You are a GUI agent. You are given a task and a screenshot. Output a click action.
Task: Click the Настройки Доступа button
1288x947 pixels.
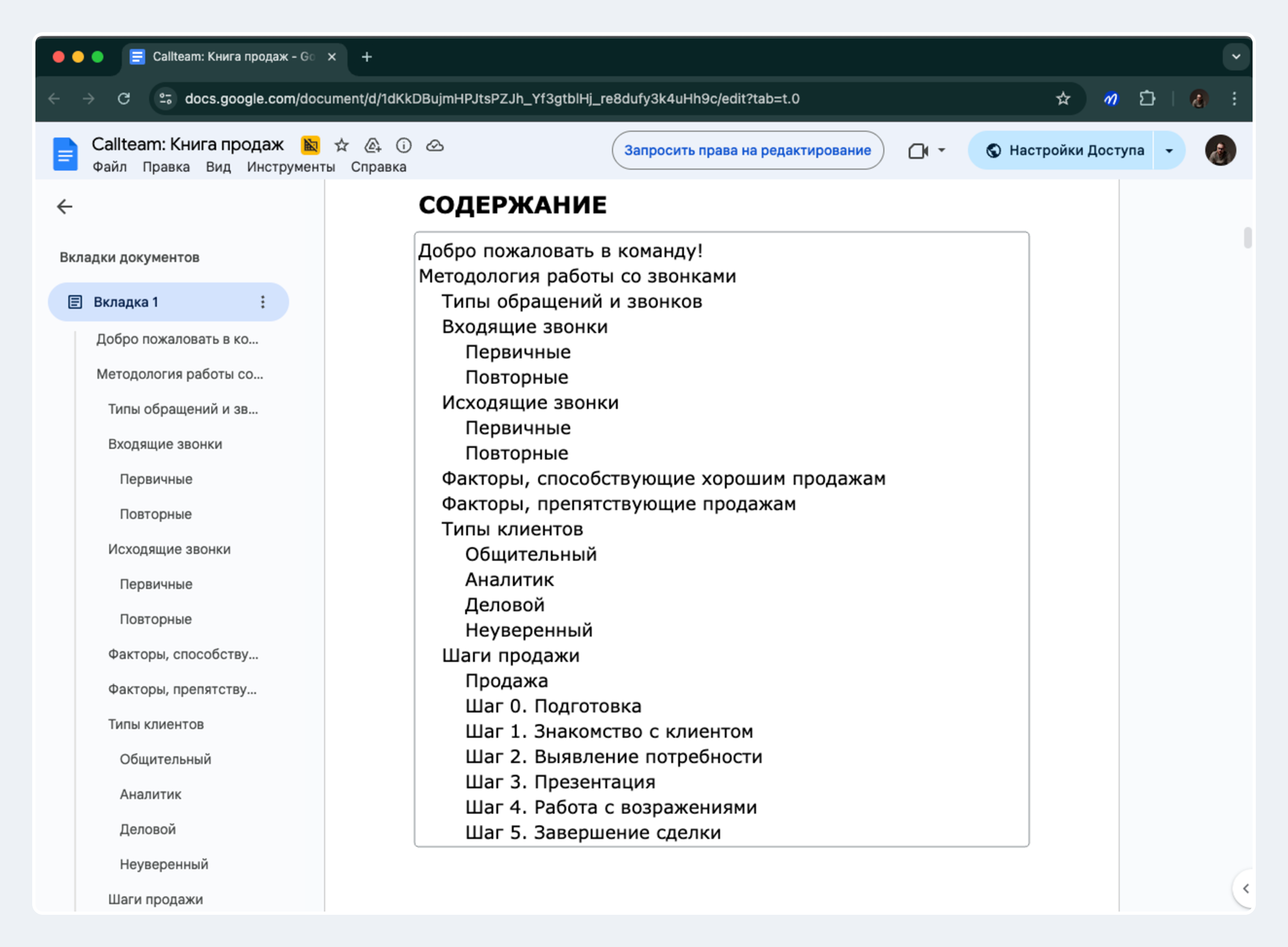(x=1062, y=151)
